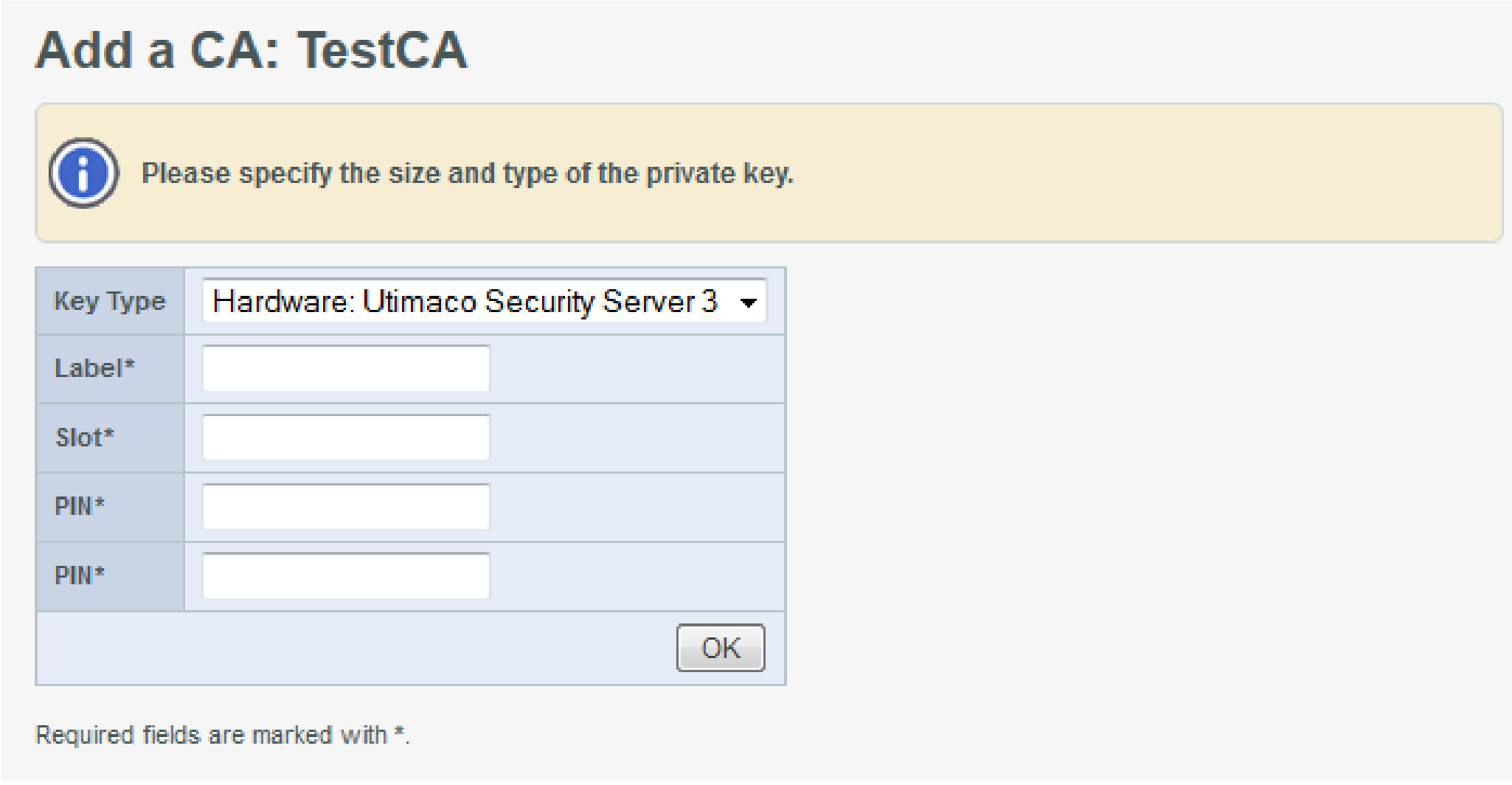
Task: Click into the second PIN confirmation field
Action: 346,575
